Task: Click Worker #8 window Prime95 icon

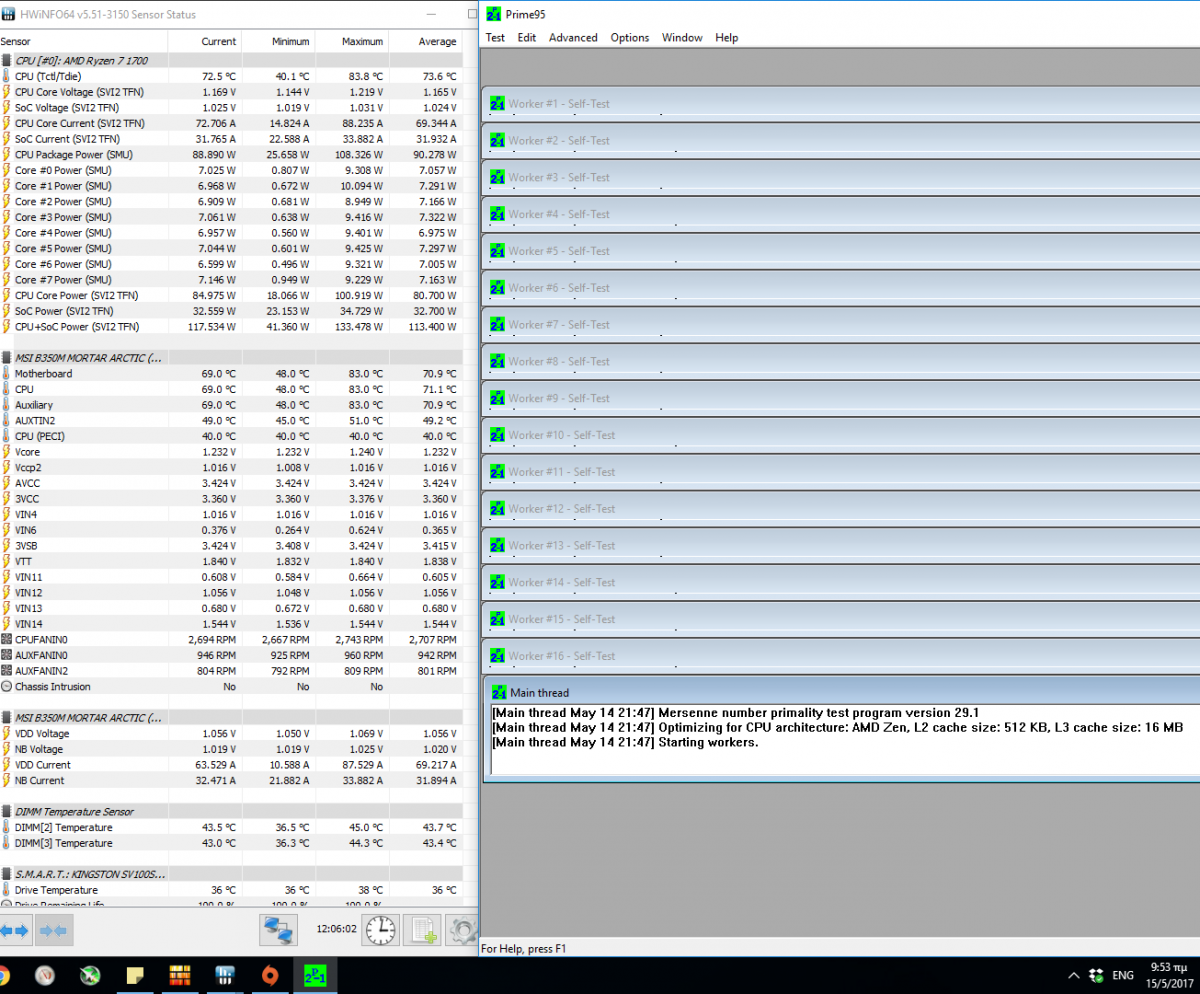Action: [497, 361]
